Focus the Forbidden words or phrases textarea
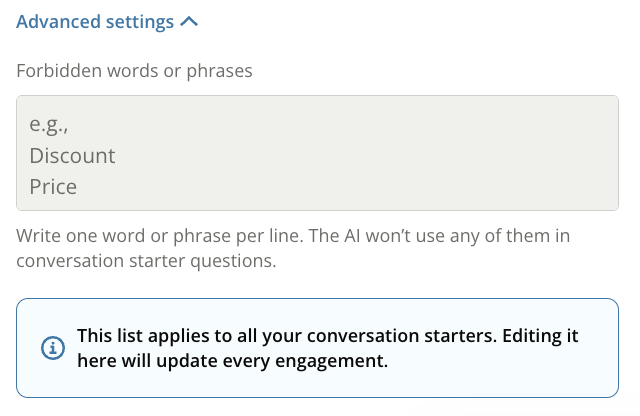This screenshot has width=640, height=416. point(317,153)
